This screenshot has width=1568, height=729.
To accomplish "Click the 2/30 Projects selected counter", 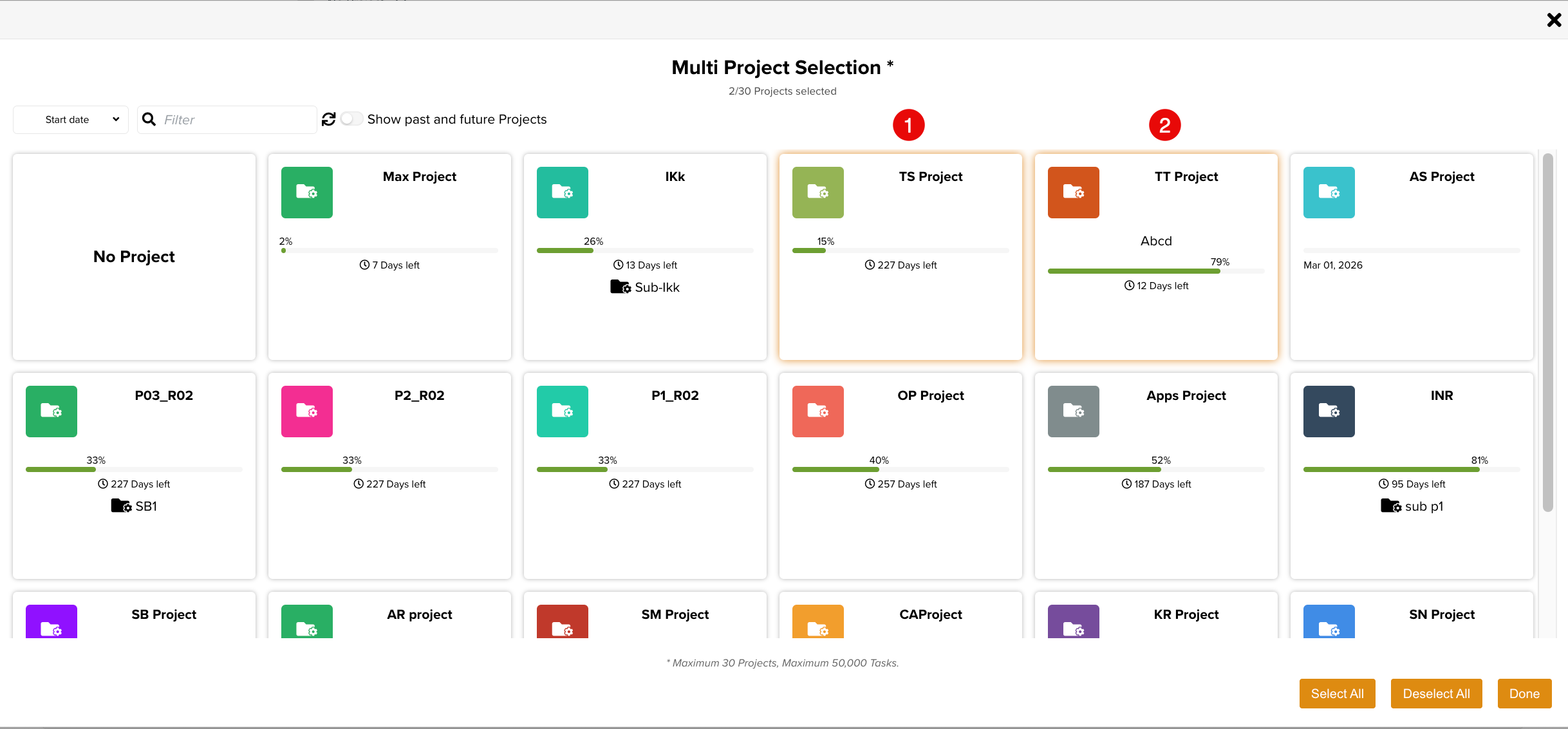I will (x=783, y=91).
